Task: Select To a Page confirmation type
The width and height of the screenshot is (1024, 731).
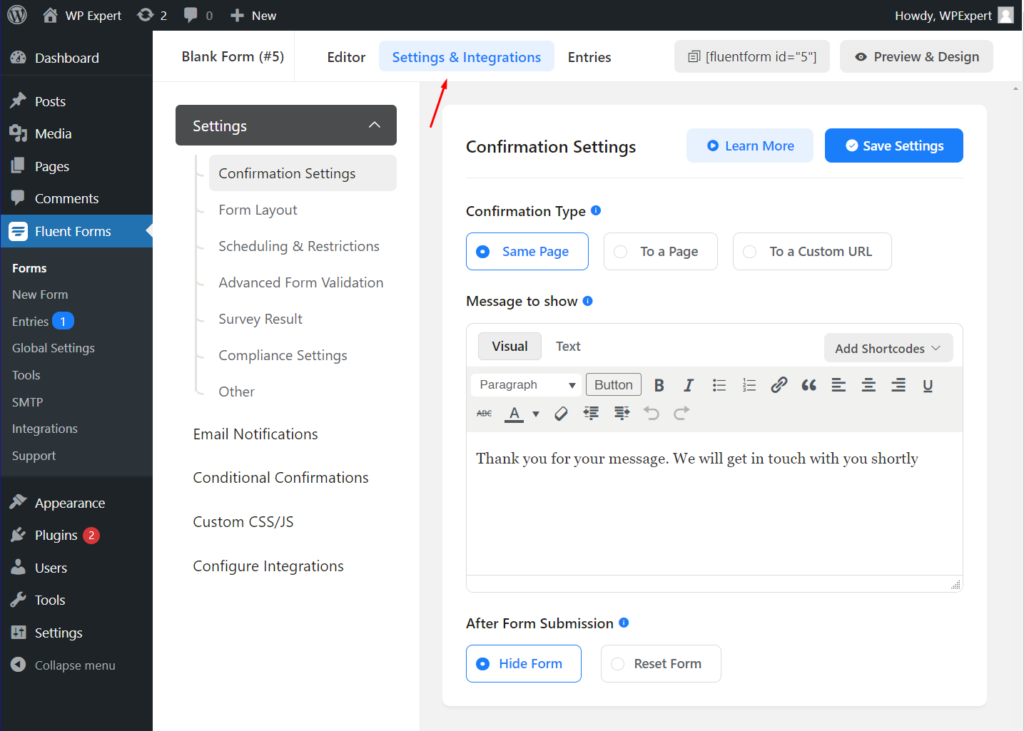Action: click(x=660, y=252)
